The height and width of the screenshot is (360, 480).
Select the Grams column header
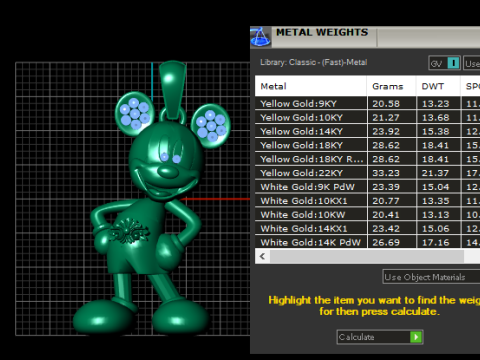(392, 86)
